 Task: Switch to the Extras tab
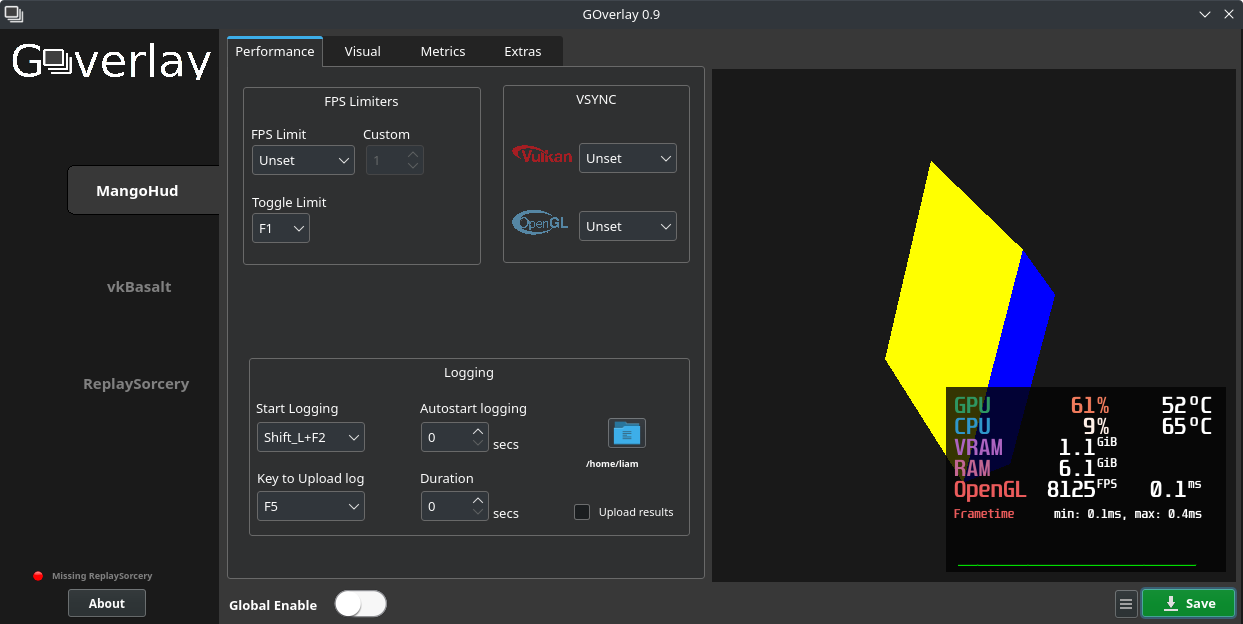click(x=523, y=52)
